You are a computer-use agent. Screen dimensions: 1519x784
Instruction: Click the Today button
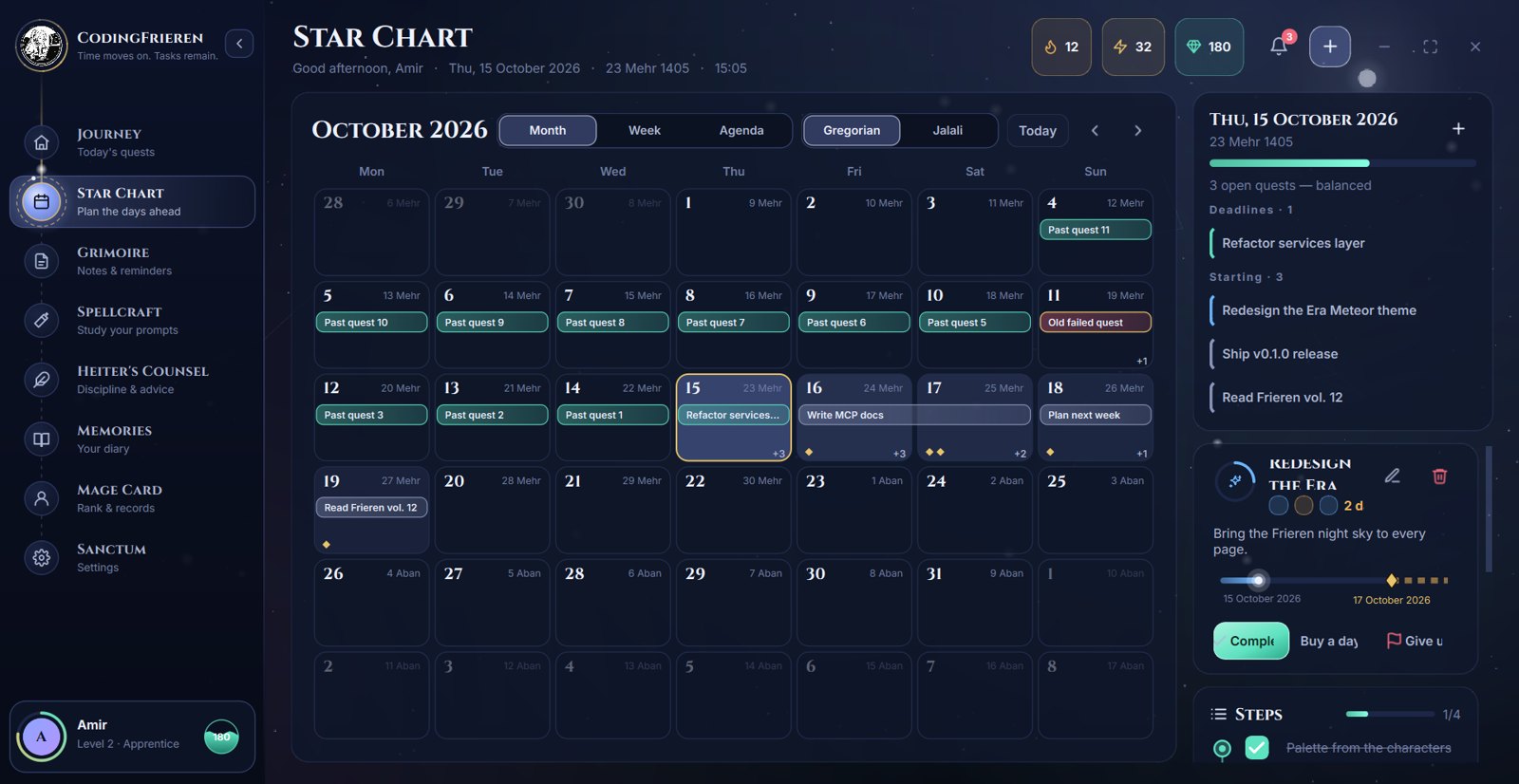click(x=1038, y=130)
